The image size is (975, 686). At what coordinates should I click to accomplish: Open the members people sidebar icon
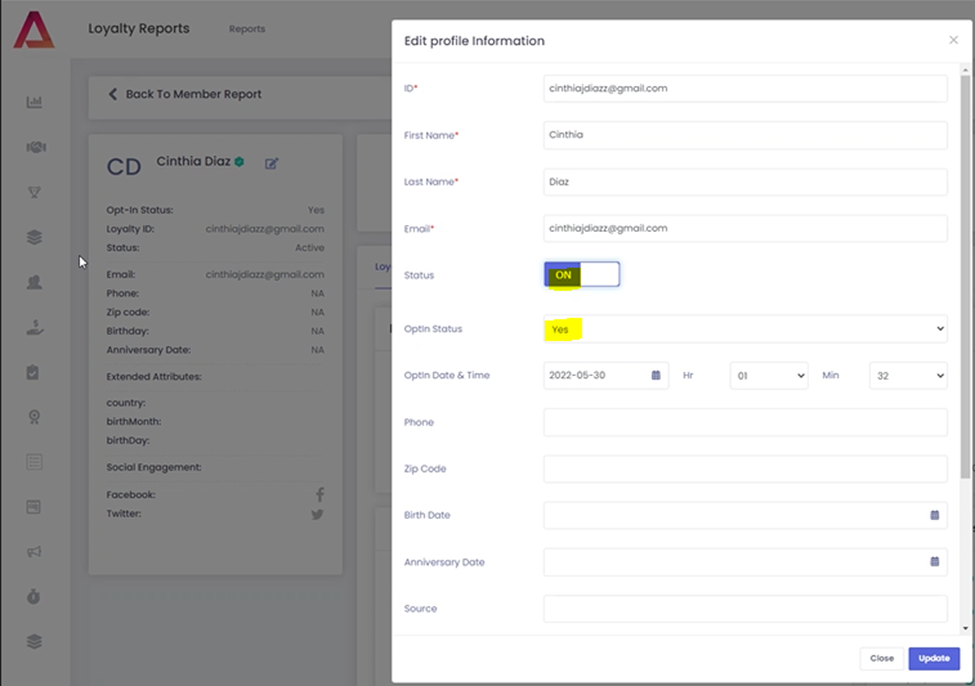pyautogui.click(x=34, y=282)
